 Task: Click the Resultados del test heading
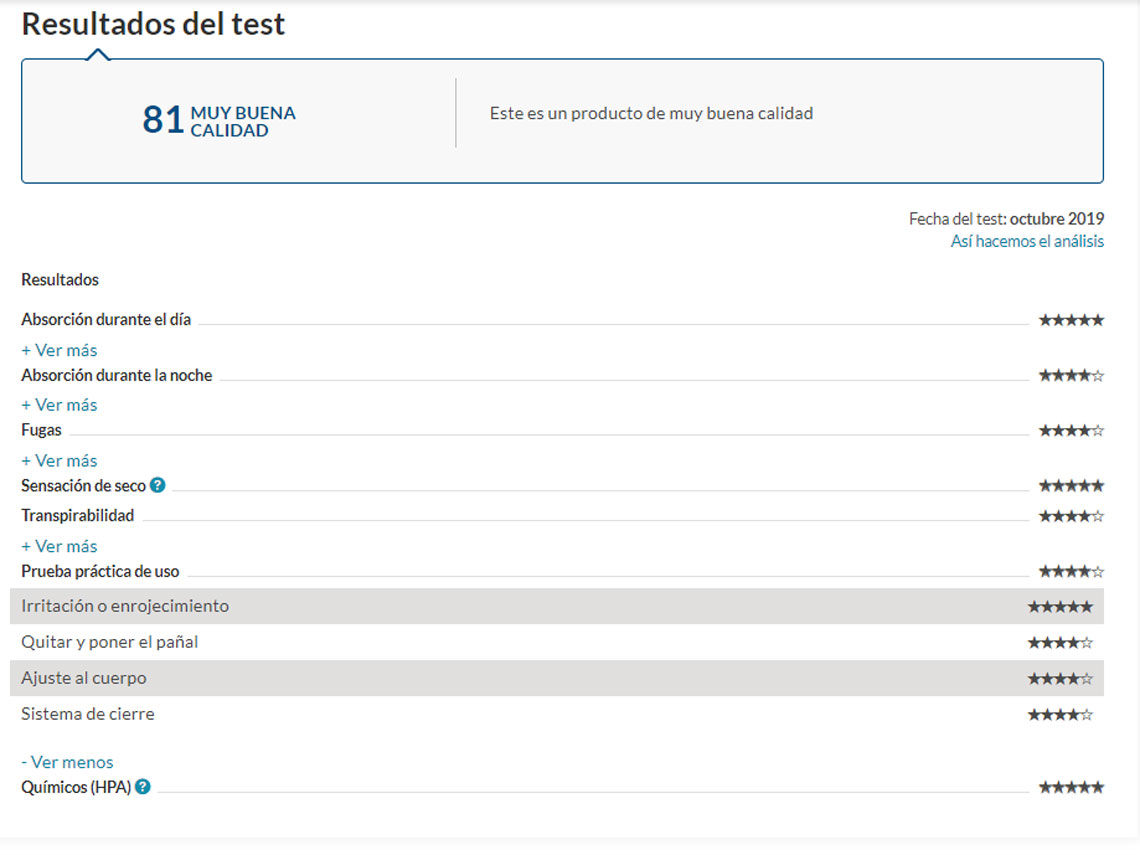pos(153,24)
